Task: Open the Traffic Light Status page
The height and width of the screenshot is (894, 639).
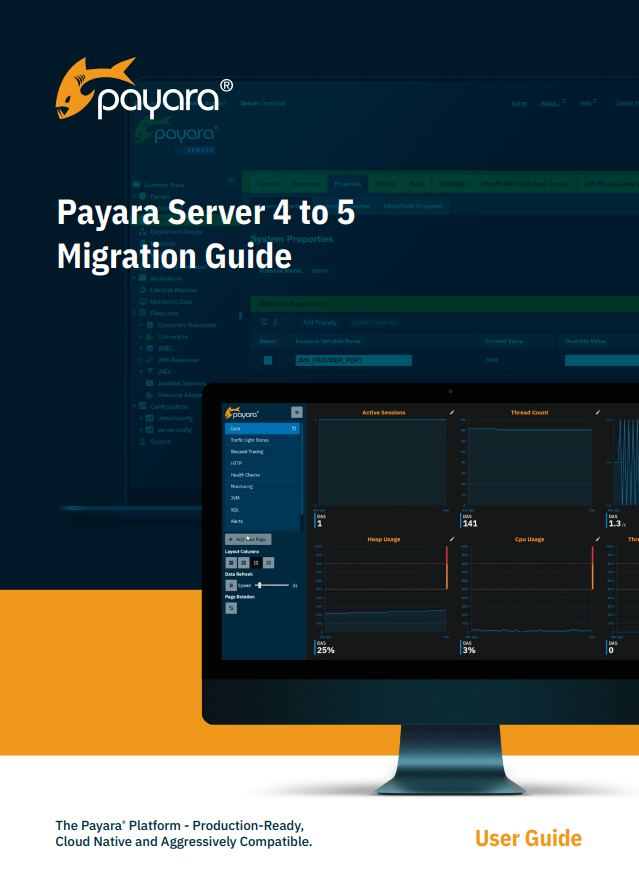Action: (x=262, y=440)
